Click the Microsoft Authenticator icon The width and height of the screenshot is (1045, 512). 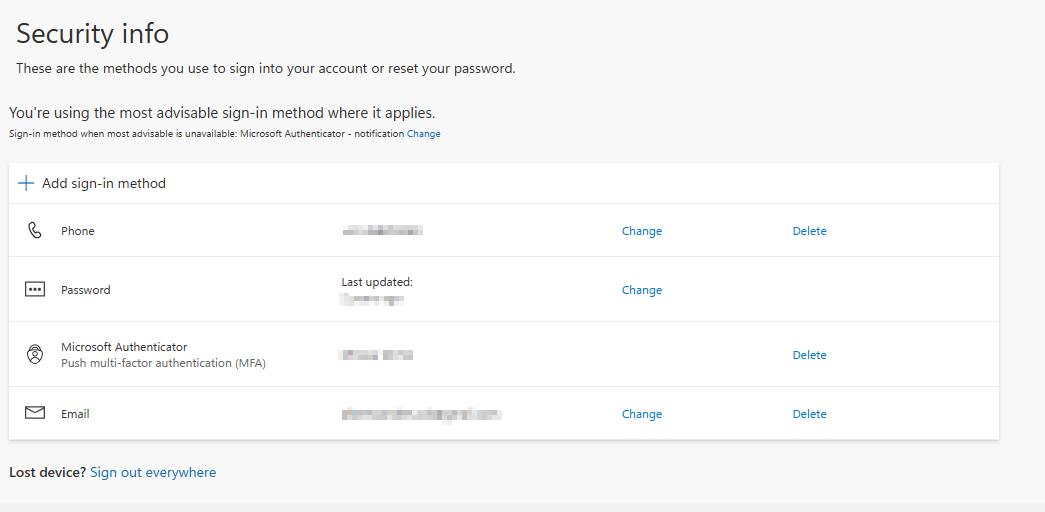(35, 355)
